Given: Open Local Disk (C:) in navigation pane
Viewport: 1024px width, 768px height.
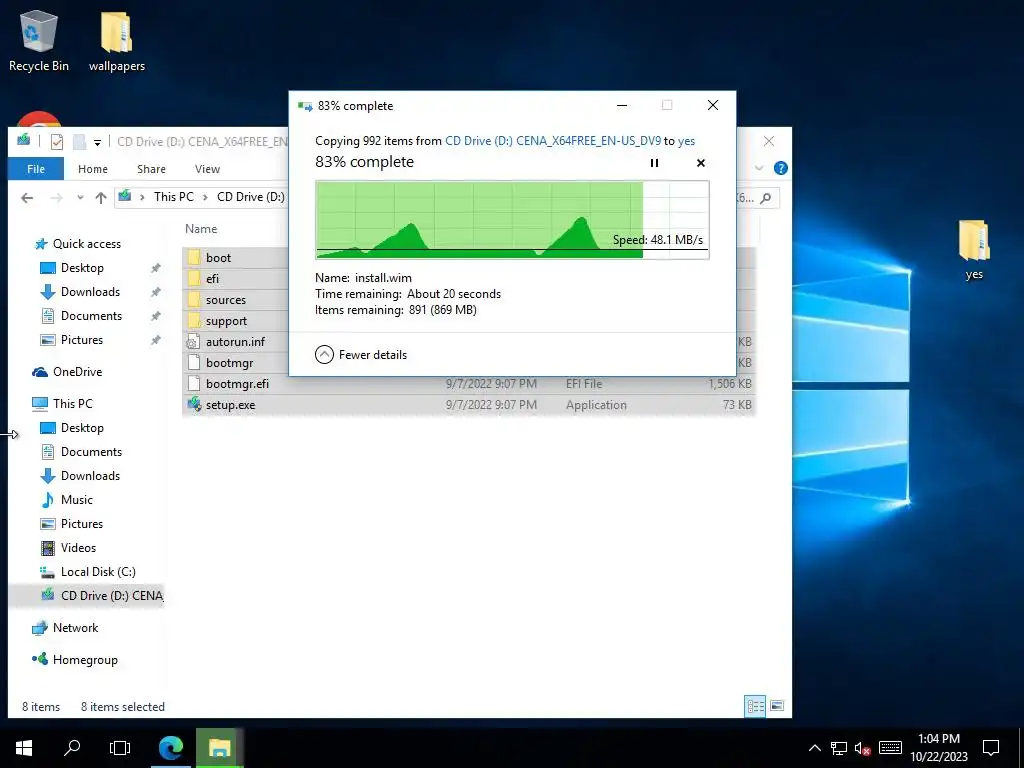Looking at the screenshot, I should [x=98, y=572].
